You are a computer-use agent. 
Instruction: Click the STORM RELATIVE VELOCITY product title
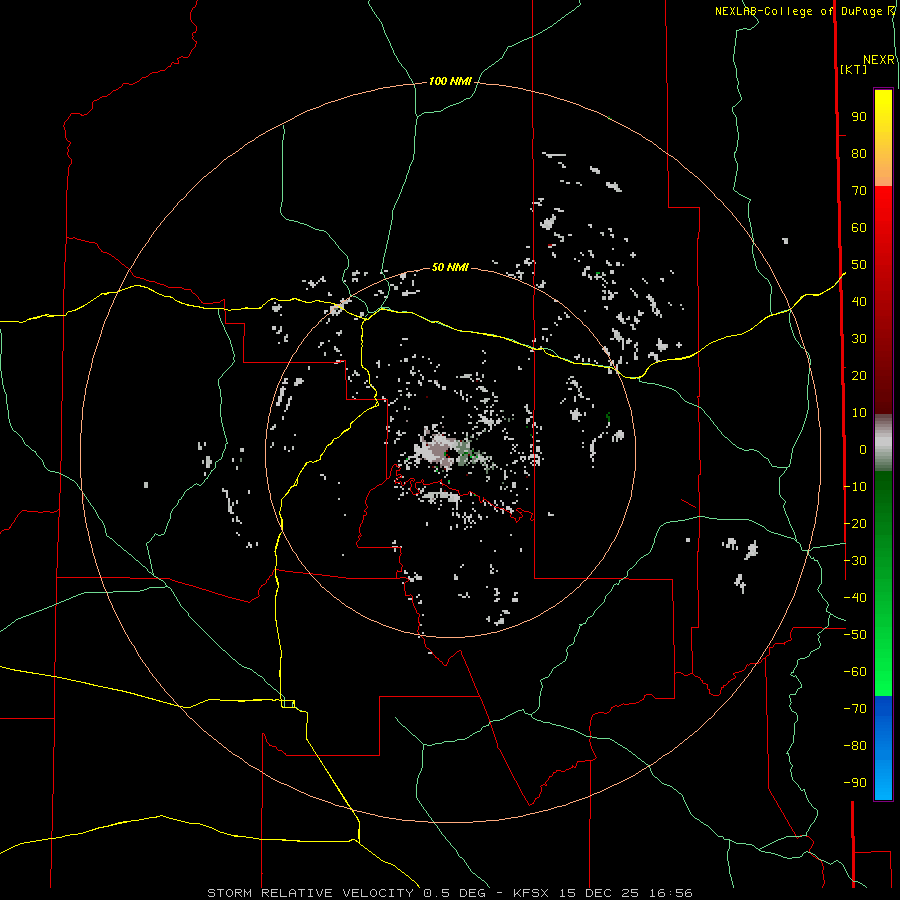click(x=311, y=893)
